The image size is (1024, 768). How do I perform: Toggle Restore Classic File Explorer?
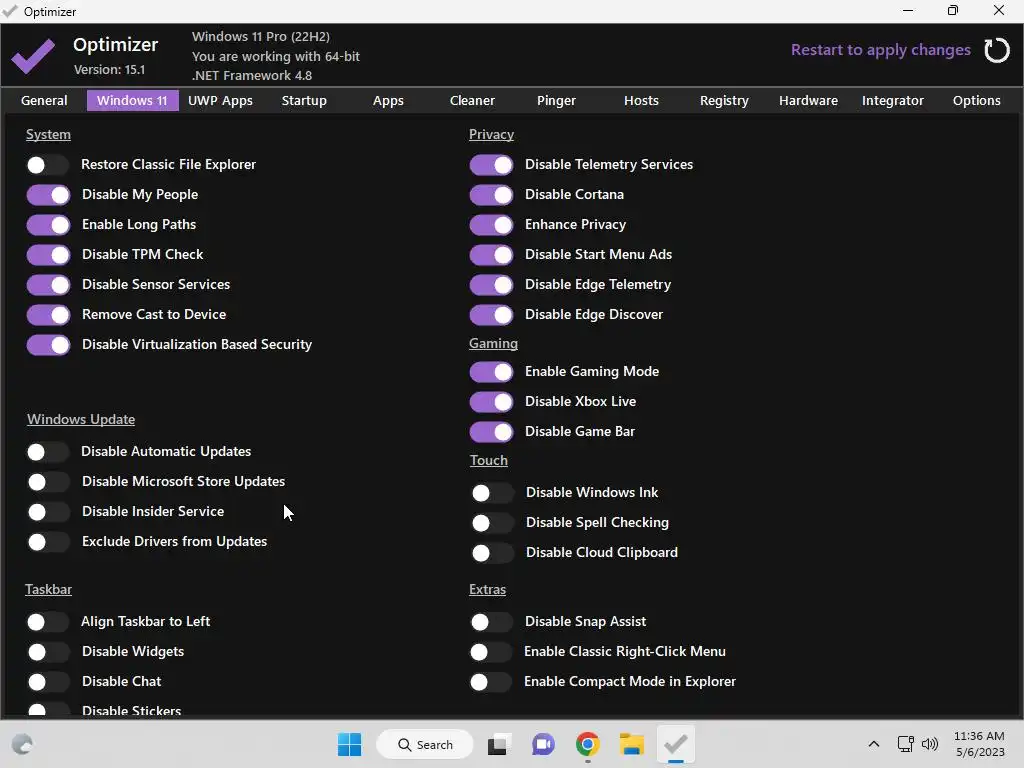pos(47,165)
